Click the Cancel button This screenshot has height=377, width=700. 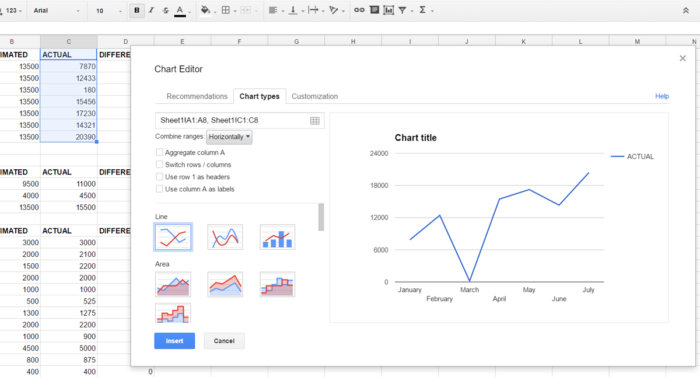point(224,341)
